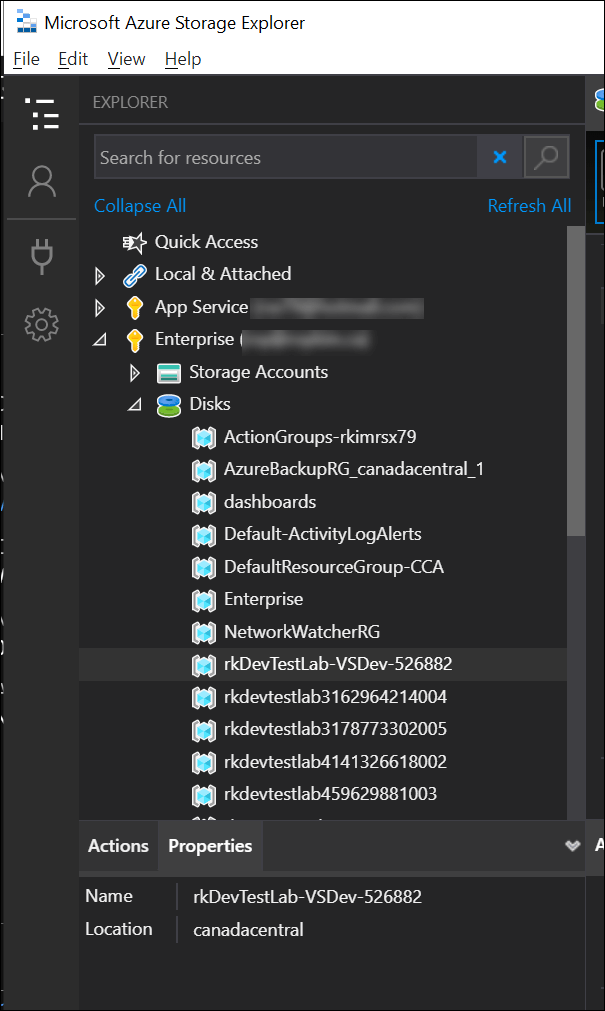Click the Search for resources field
Viewport: 605px width, 1011px height.
point(285,157)
